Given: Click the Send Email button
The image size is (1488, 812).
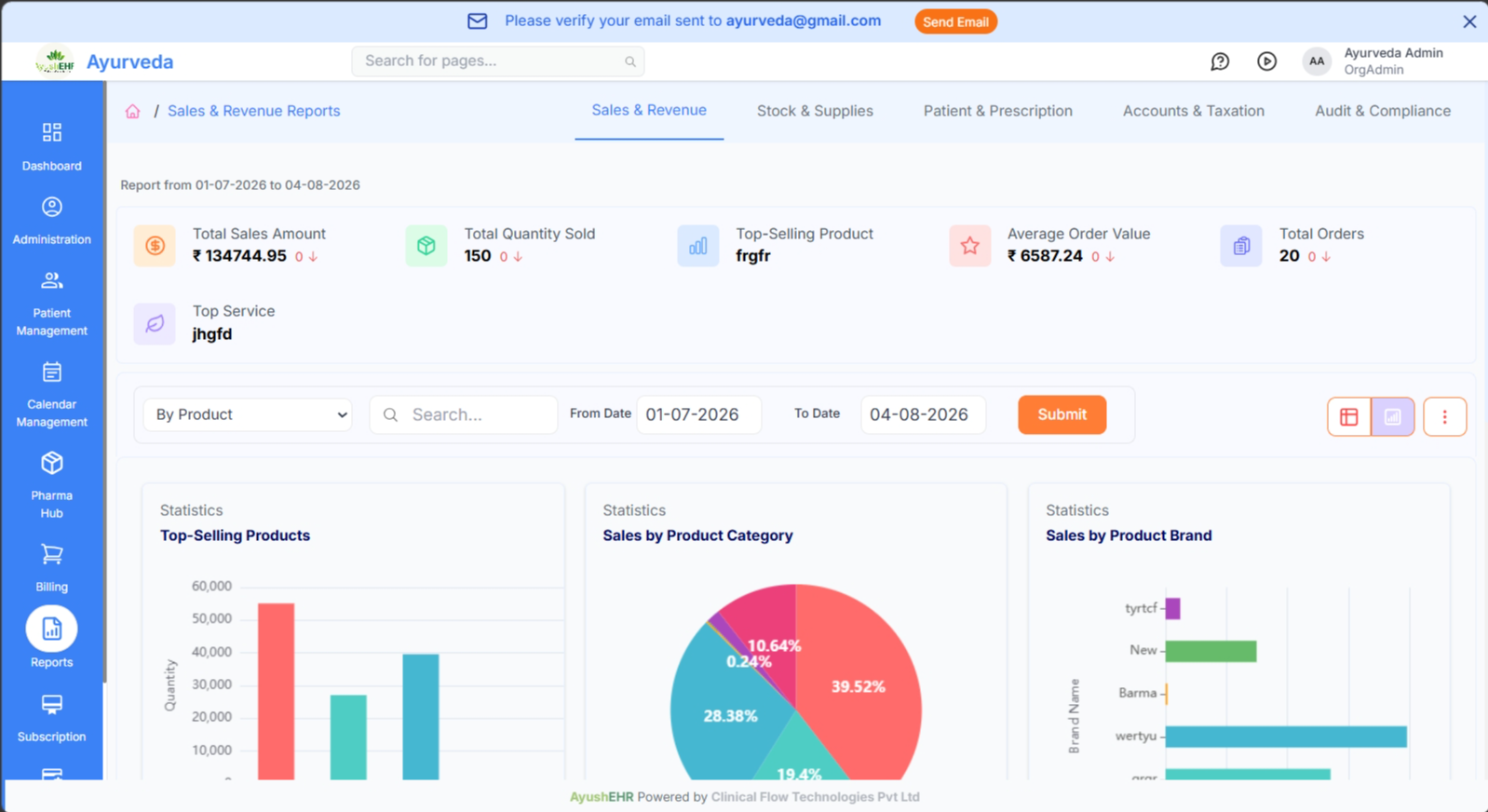Looking at the screenshot, I should point(955,21).
